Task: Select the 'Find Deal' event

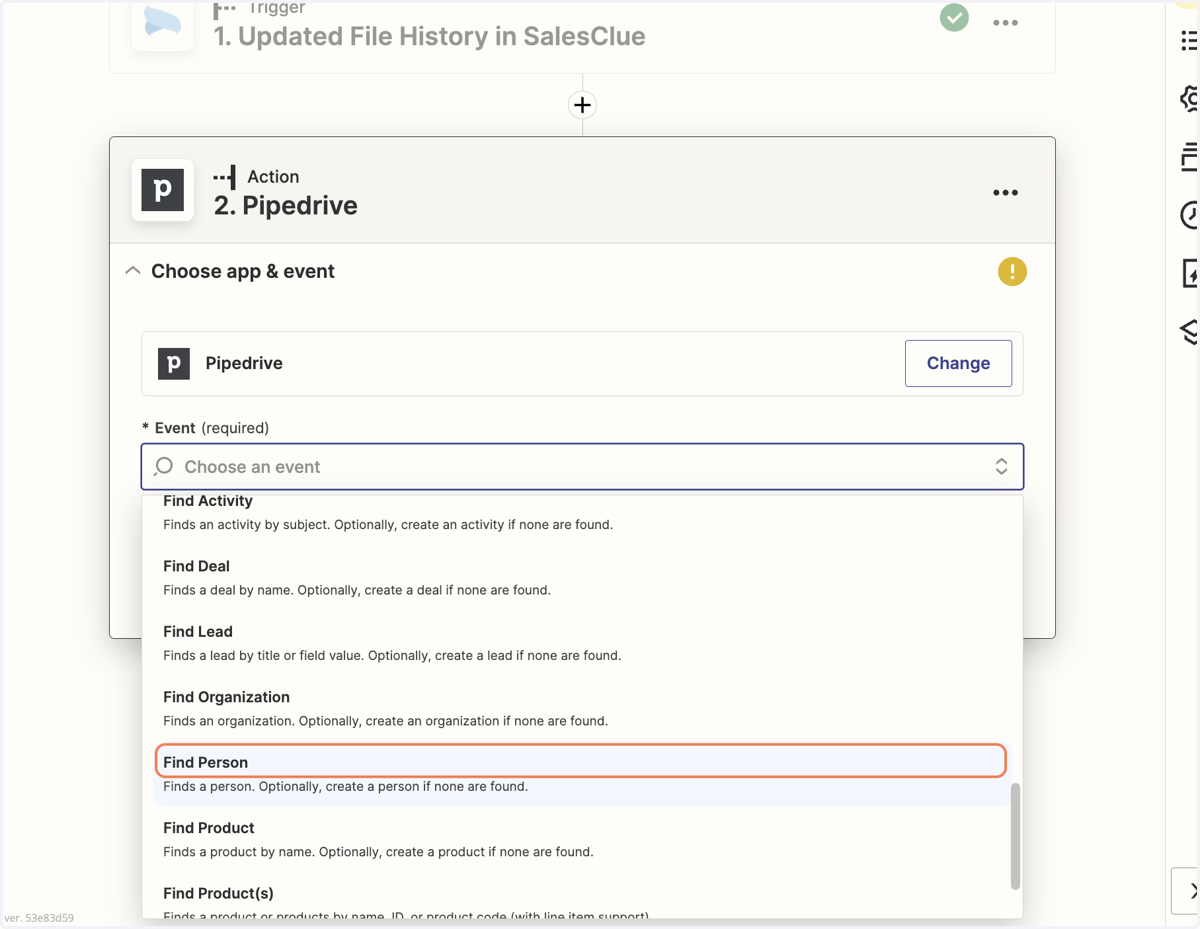Action: (x=582, y=577)
